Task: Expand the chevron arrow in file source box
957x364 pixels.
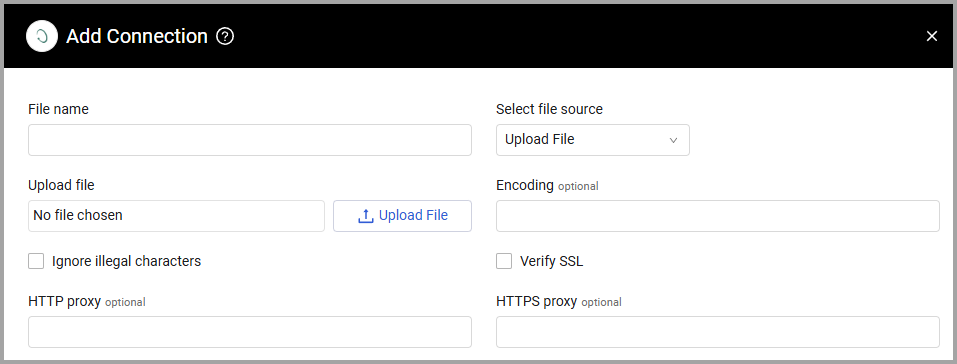Action: point(673,140)
